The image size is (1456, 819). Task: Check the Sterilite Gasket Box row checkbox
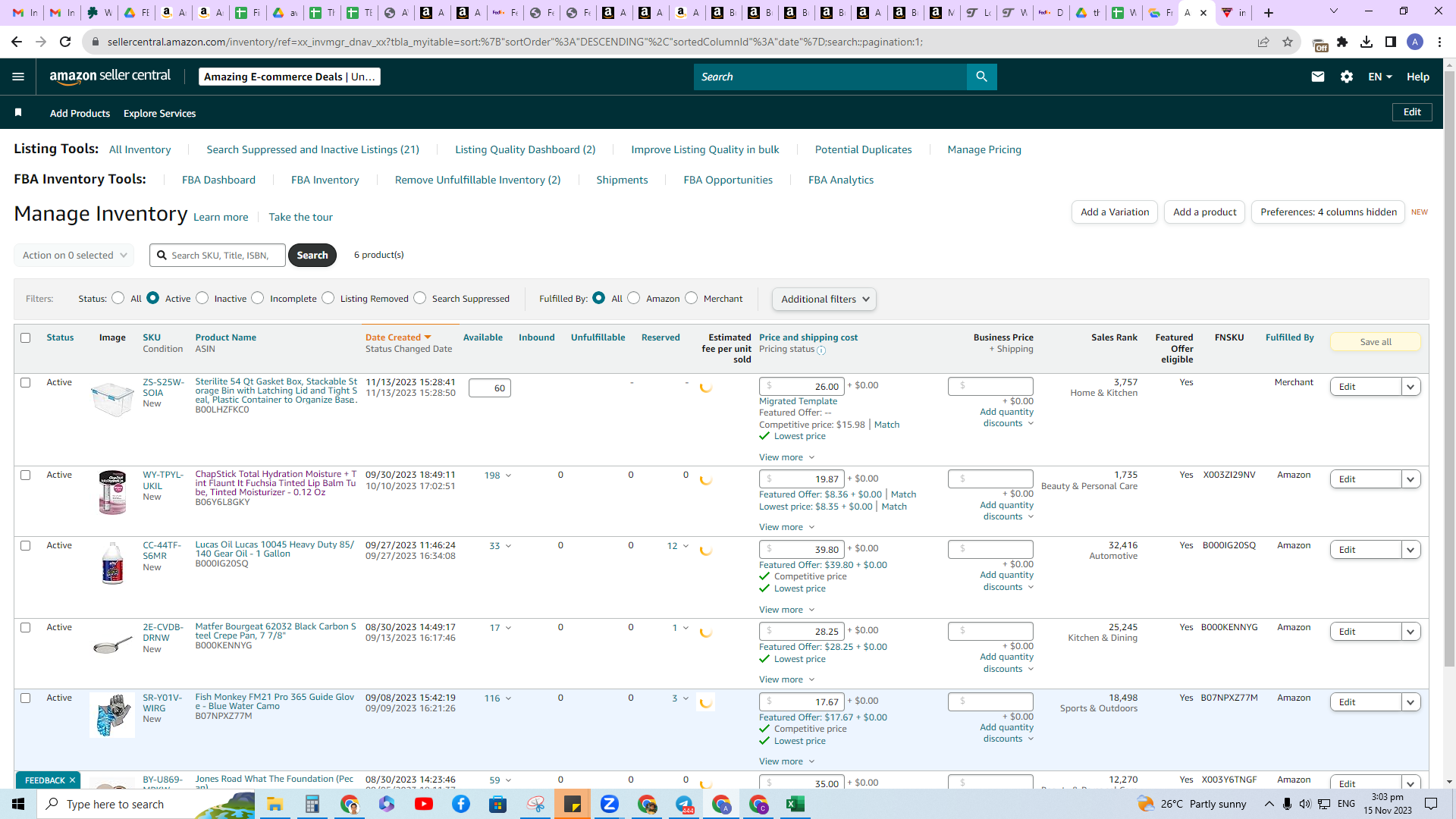tap(26, 382)
